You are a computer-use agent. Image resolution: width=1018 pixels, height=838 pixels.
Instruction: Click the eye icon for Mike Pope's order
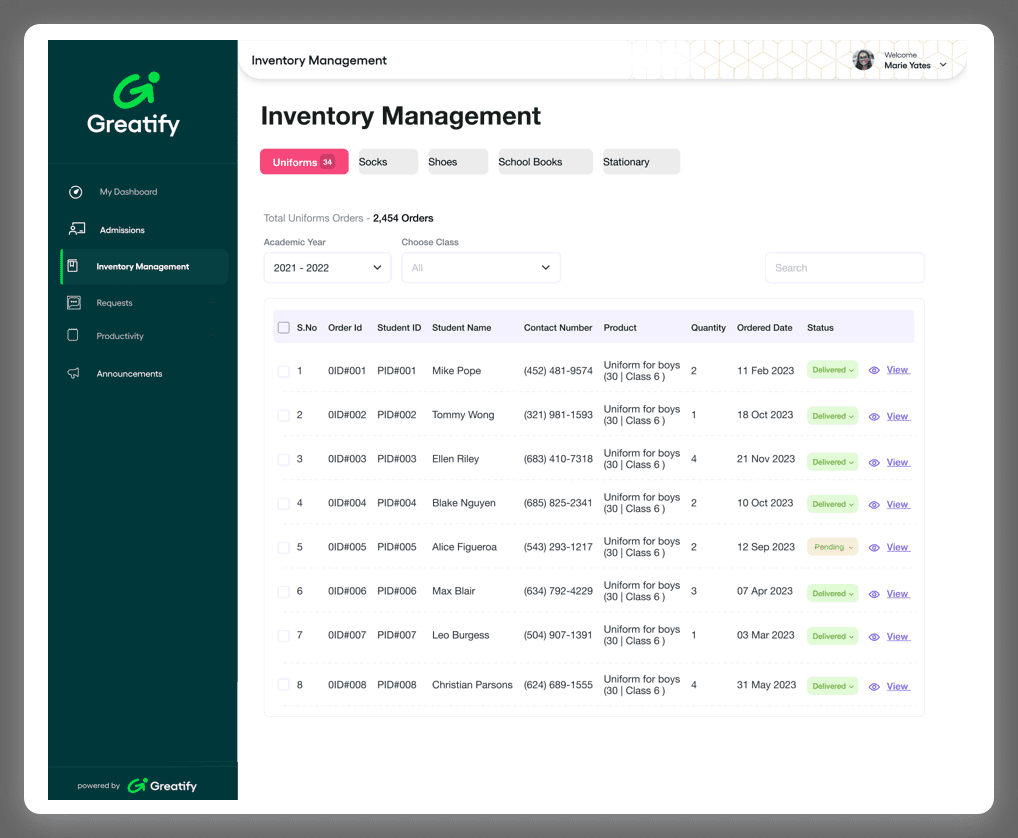click(x=874, y=370)
